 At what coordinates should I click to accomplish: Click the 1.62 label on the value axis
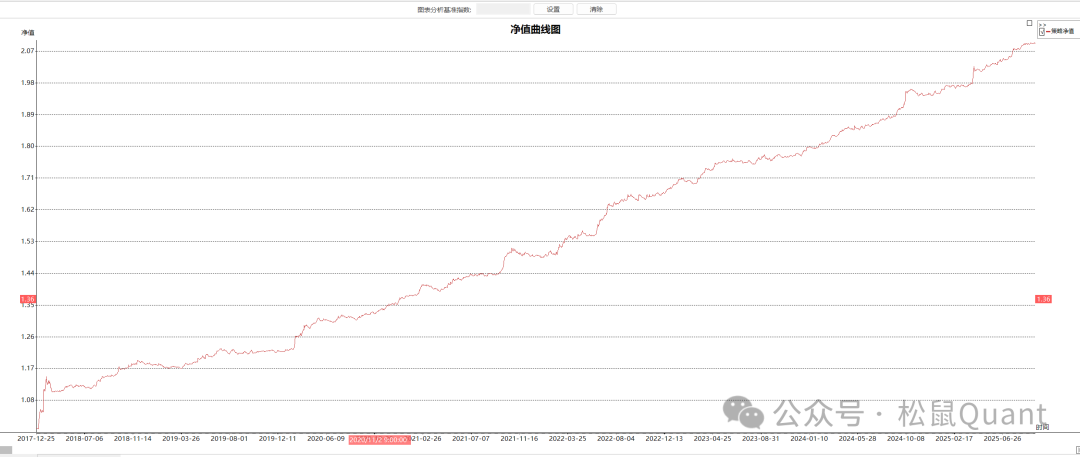pos(27,210)
